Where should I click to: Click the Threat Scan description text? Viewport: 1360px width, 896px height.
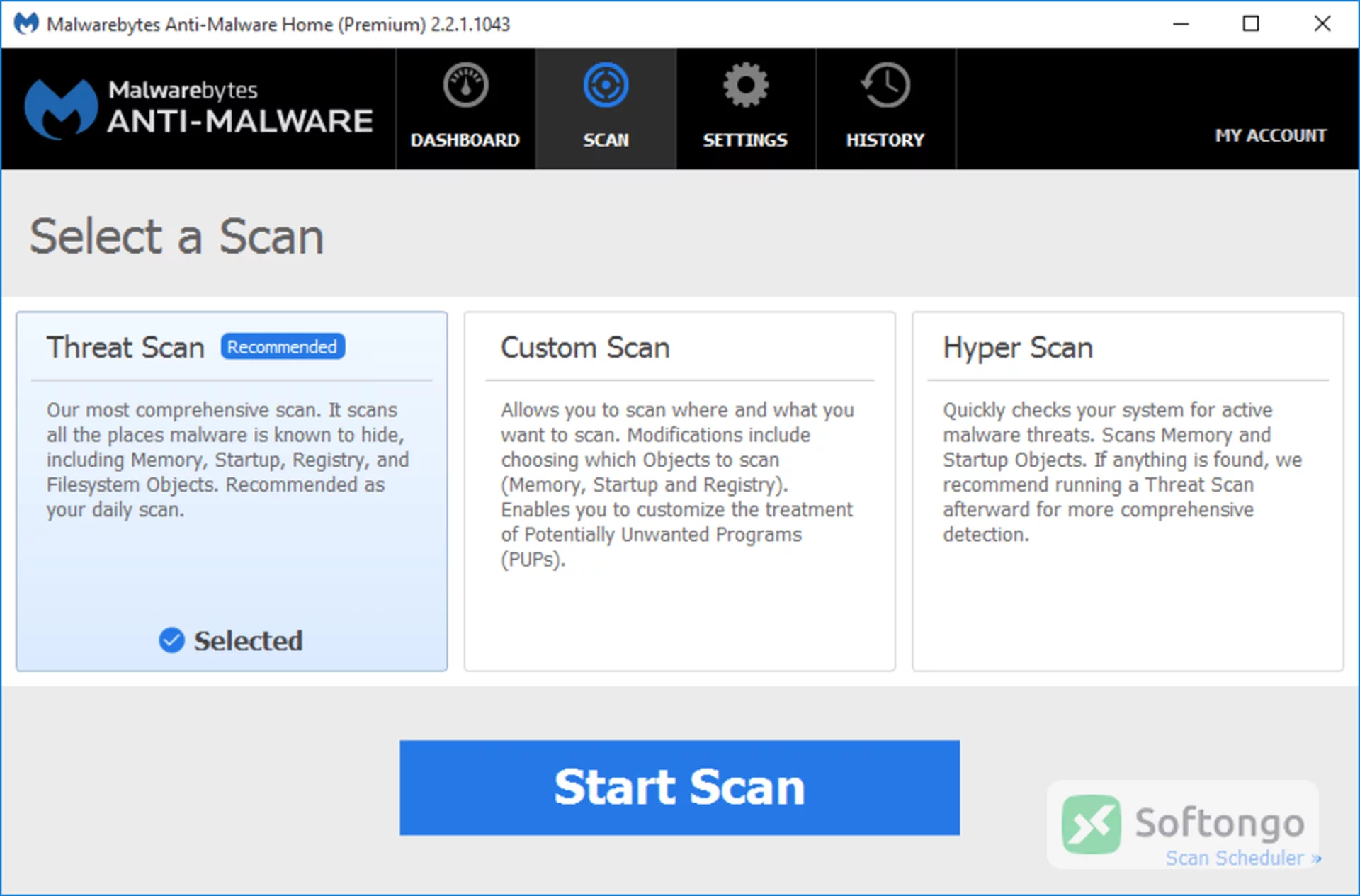click(227, 460)
